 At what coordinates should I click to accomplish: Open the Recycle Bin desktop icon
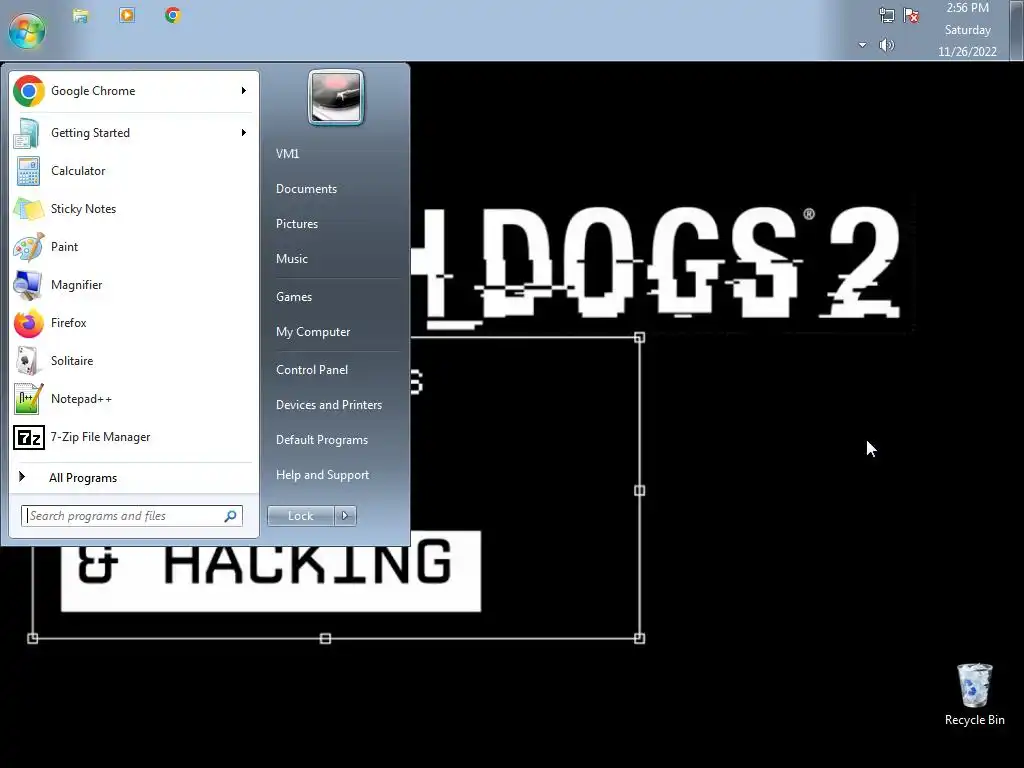(x=975, y=685)
